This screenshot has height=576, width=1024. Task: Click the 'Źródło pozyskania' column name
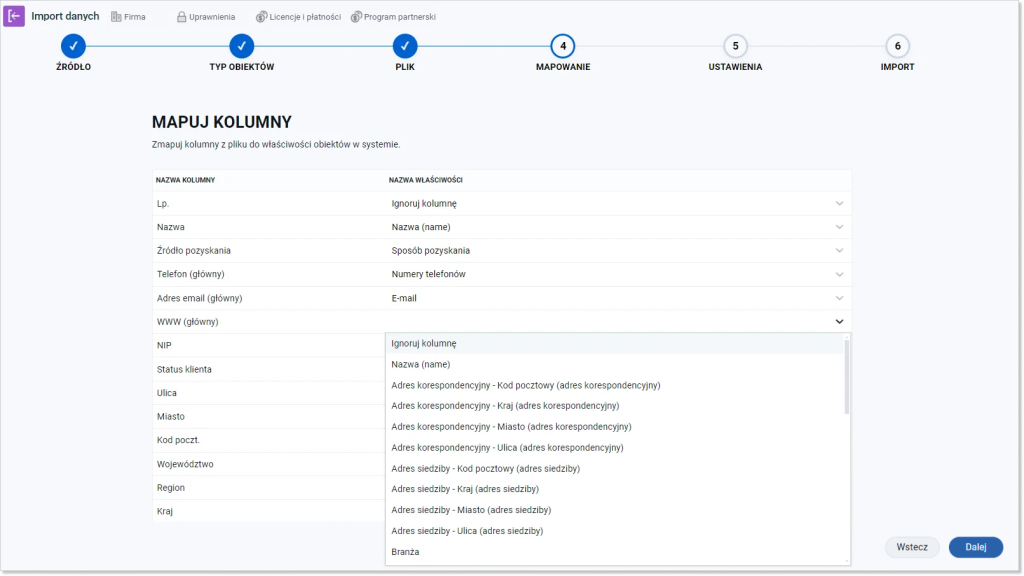tap(193, 251)
